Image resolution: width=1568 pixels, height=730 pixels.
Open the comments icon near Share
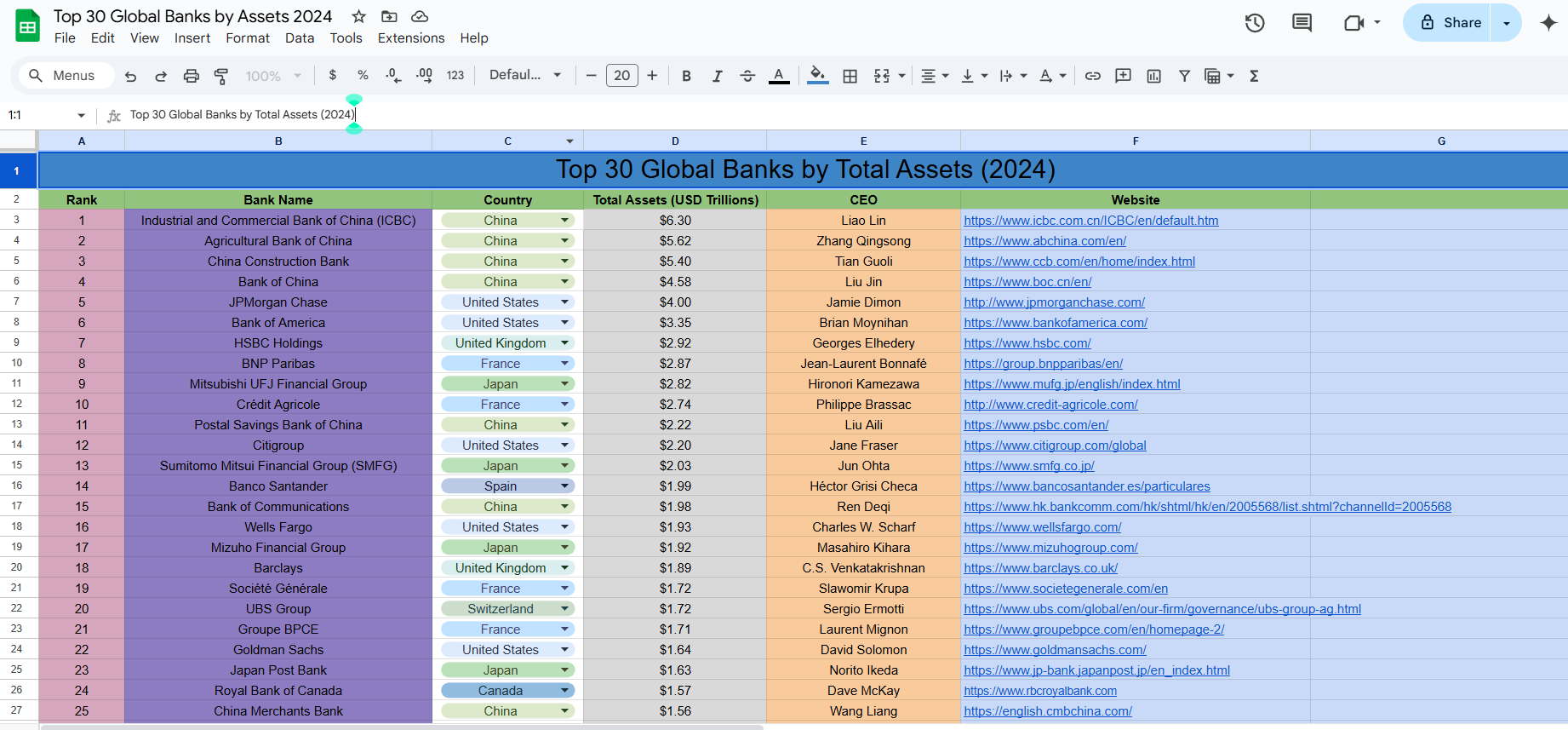click(1302, 23)
